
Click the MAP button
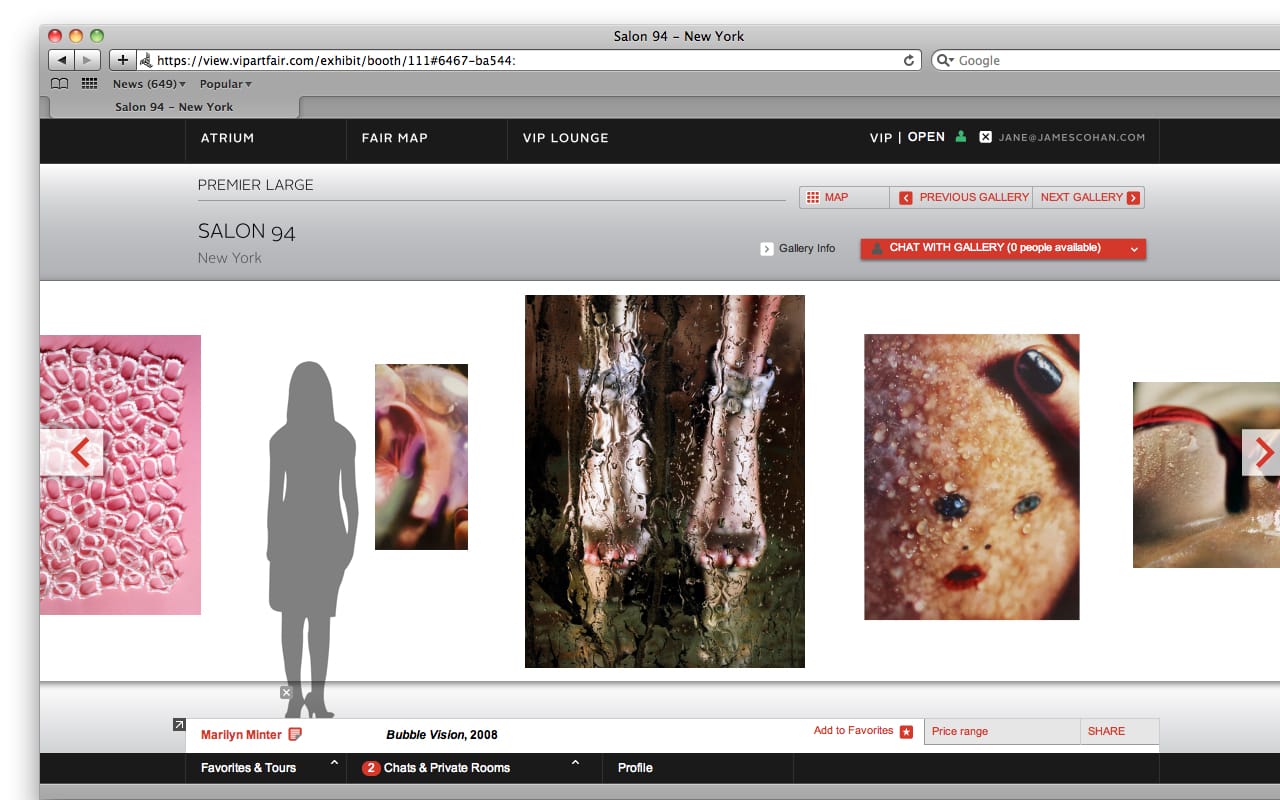tap(844, 198)
